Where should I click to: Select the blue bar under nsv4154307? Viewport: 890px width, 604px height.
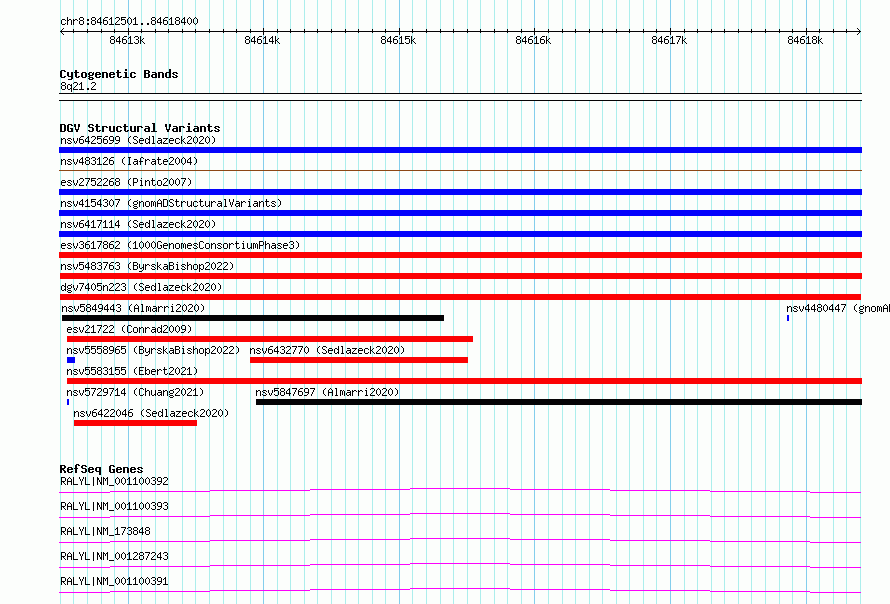point(460,213)
